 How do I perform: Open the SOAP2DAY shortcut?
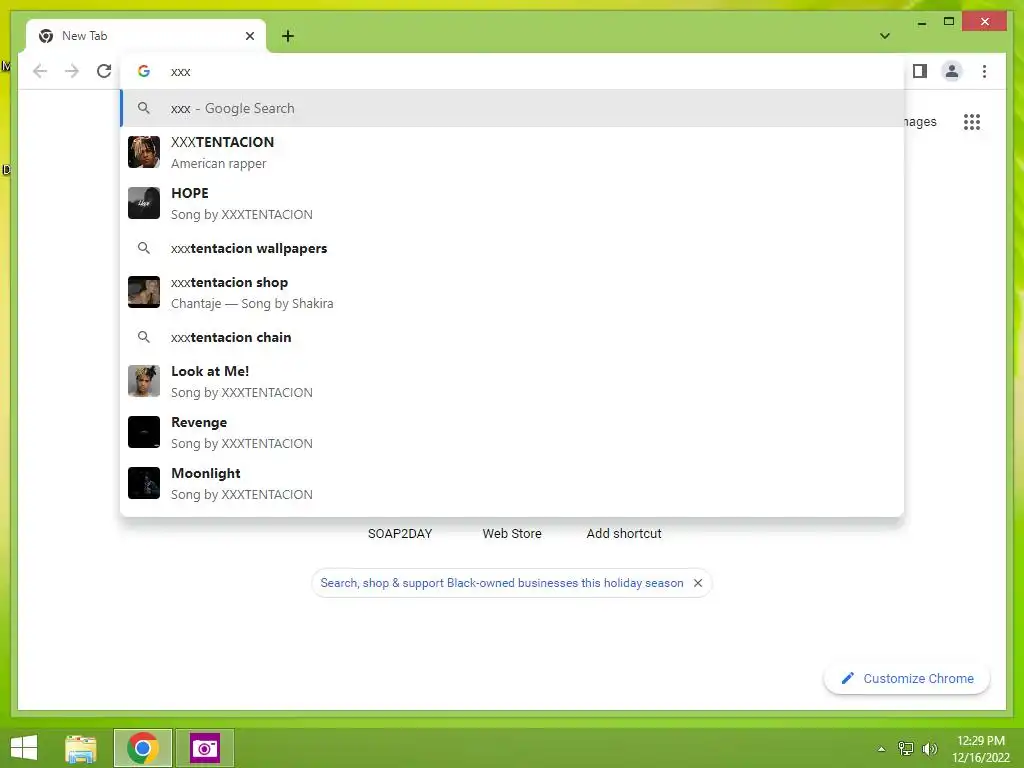coord(400,534)
